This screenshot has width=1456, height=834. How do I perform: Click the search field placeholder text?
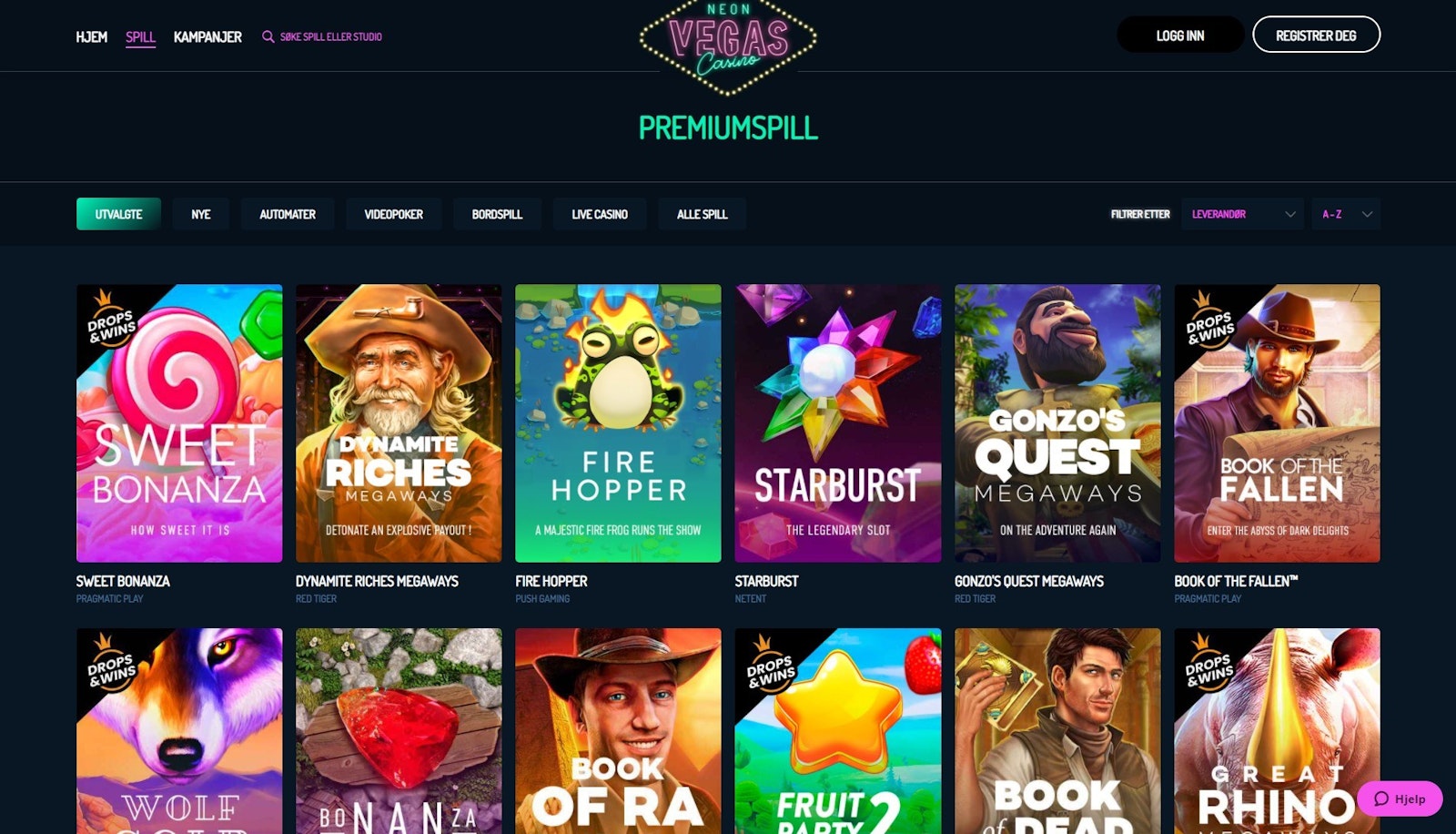[x=331, y=36]
